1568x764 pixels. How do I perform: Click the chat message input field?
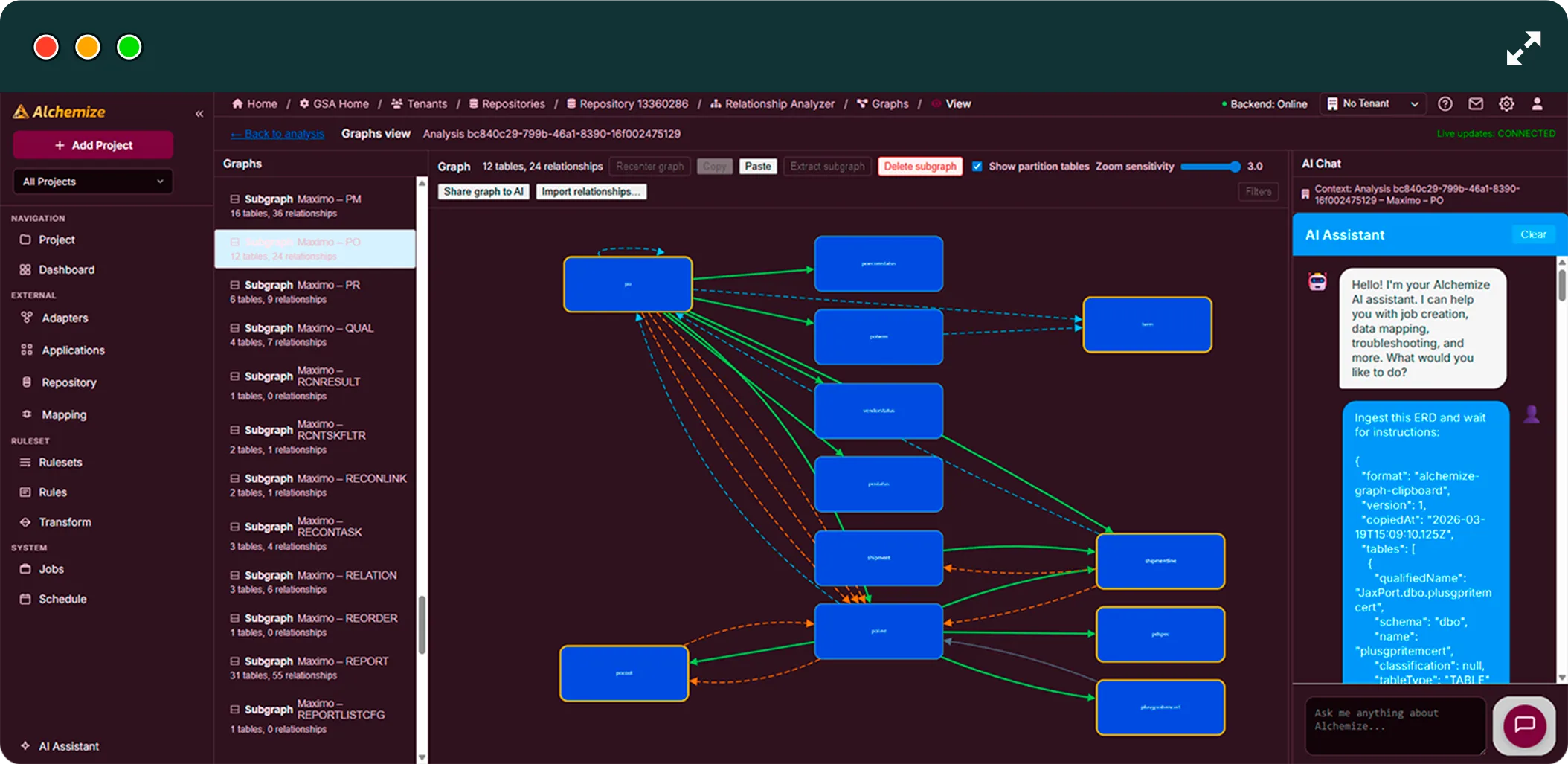pyautogui.click(x=1395, y=725)
